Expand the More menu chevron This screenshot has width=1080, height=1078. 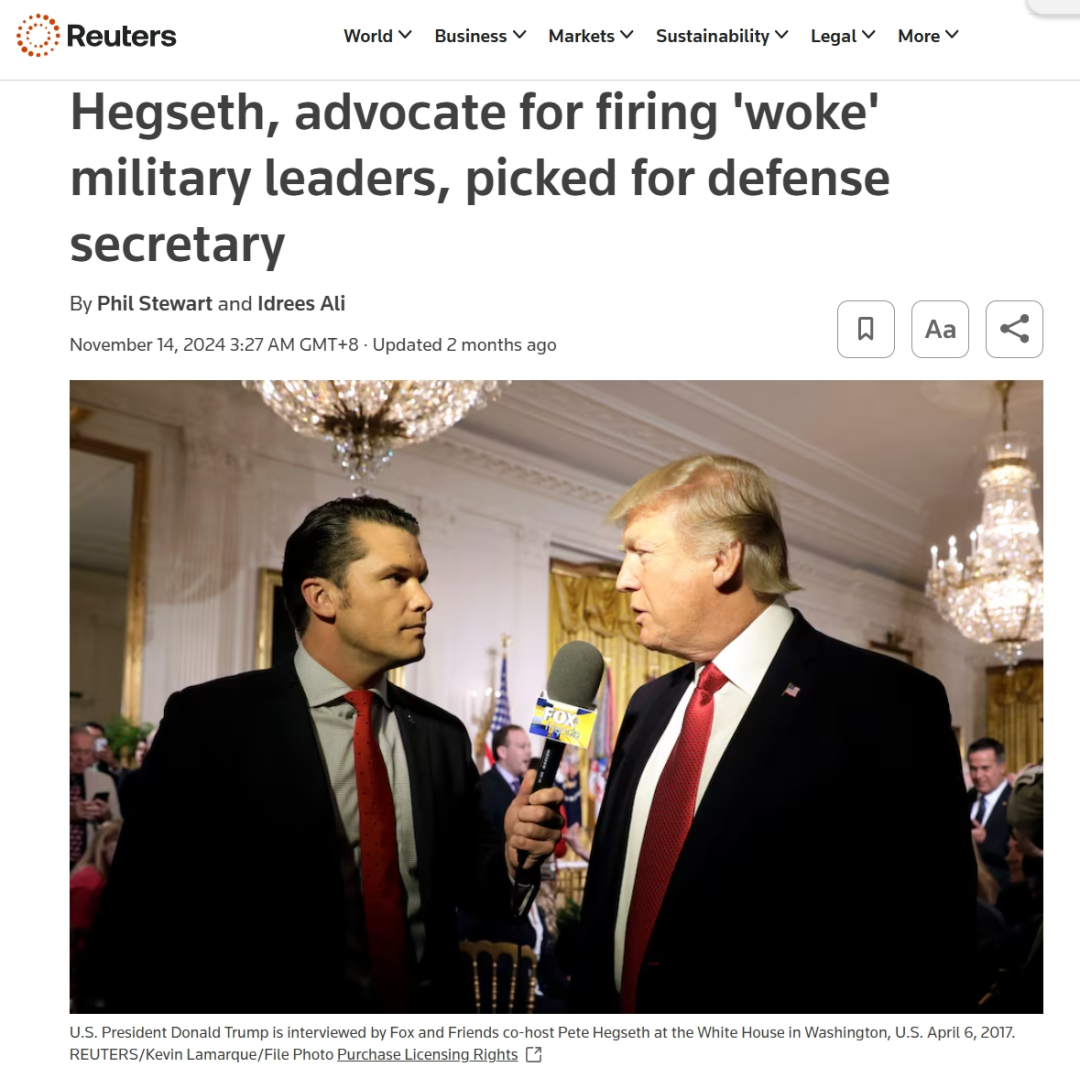[952, 35]
